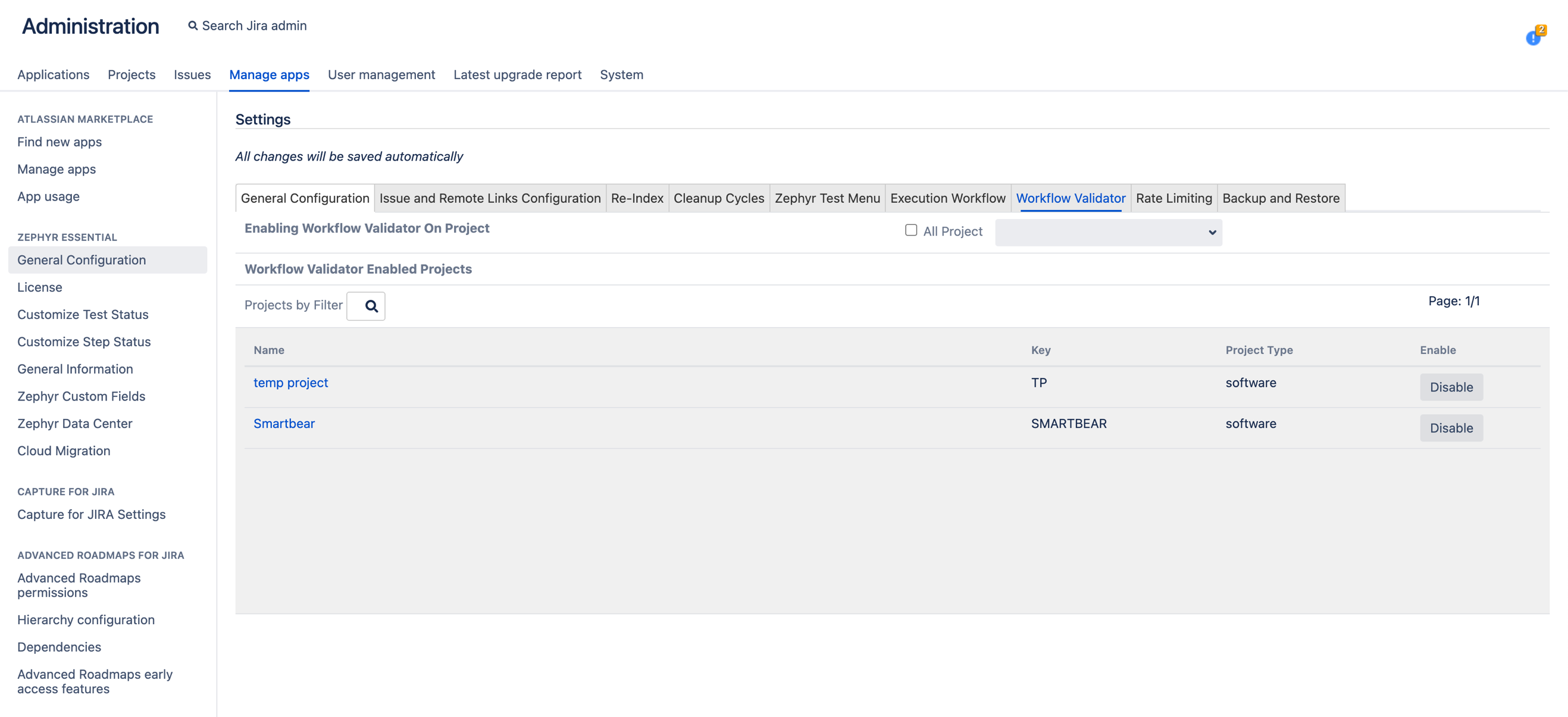The width and height of the screenshot is (1568, 717).
Task: Switch to the Backup and Restore tab
Action: 1281,198
